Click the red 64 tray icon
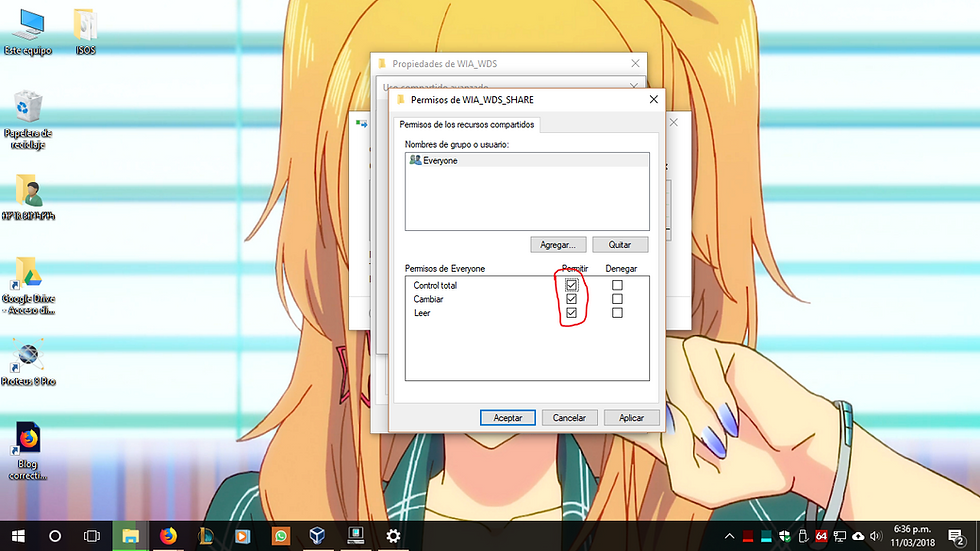Screen dimensions: 980x551 tap(821, 536)
